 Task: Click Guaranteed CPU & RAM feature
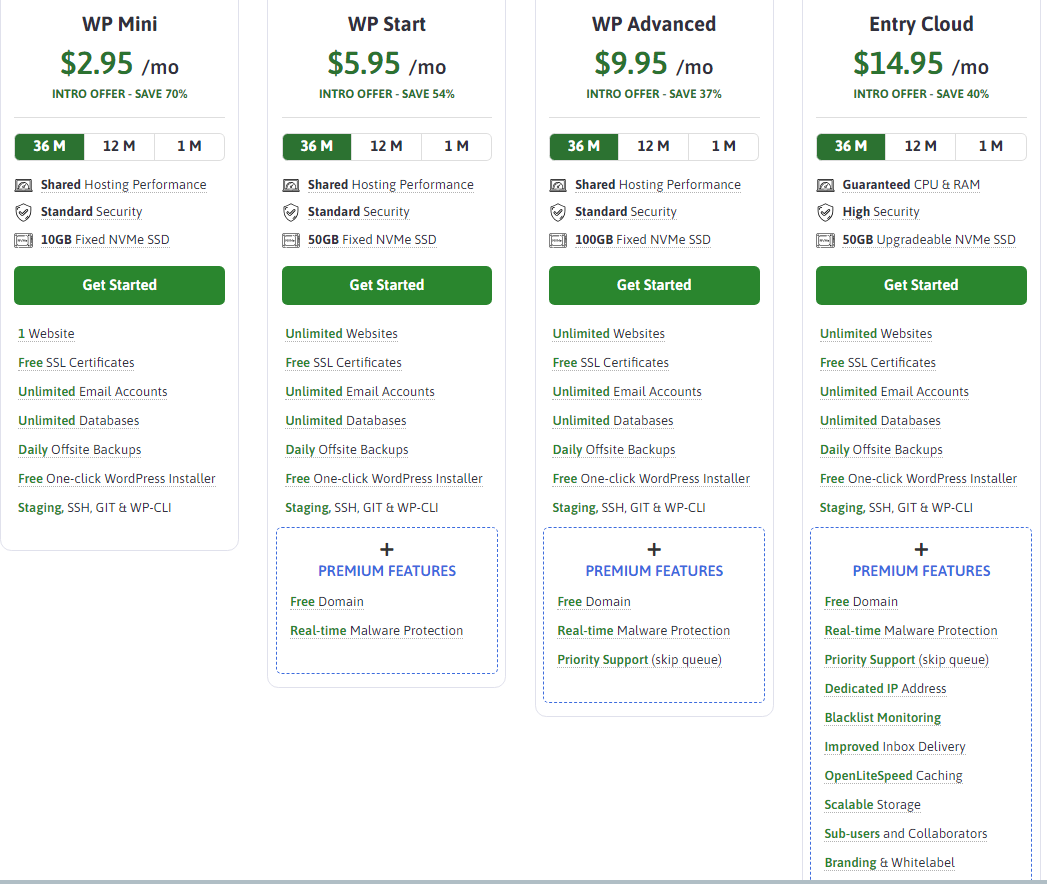pyautogui.click(x=911, y=185)
